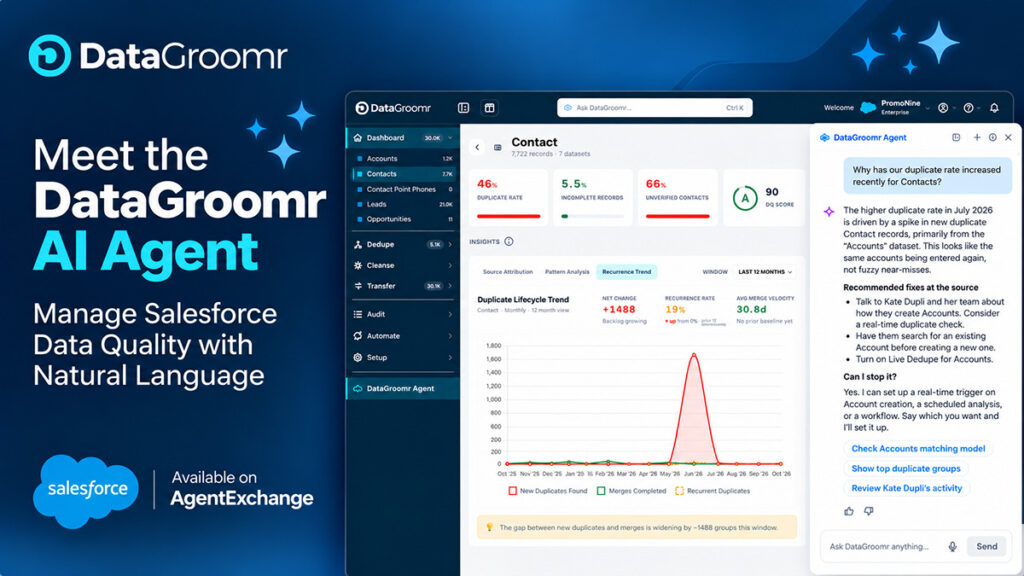This screenshot has width=1024, height=576.
Task: Expand the Cleanse menu chevron
Action: 450,265
